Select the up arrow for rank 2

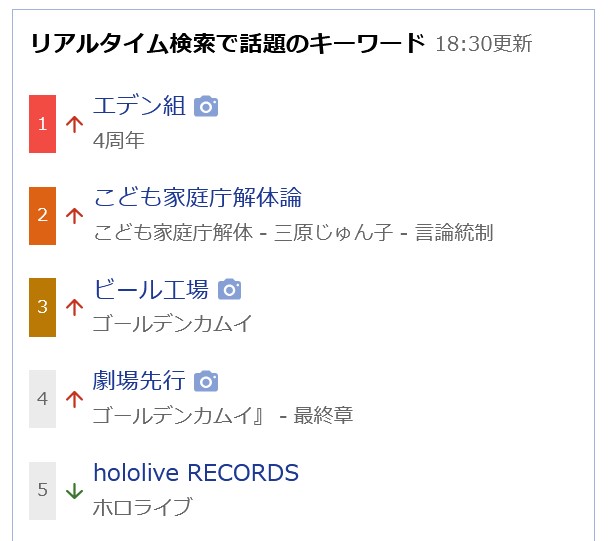(74, 215)
